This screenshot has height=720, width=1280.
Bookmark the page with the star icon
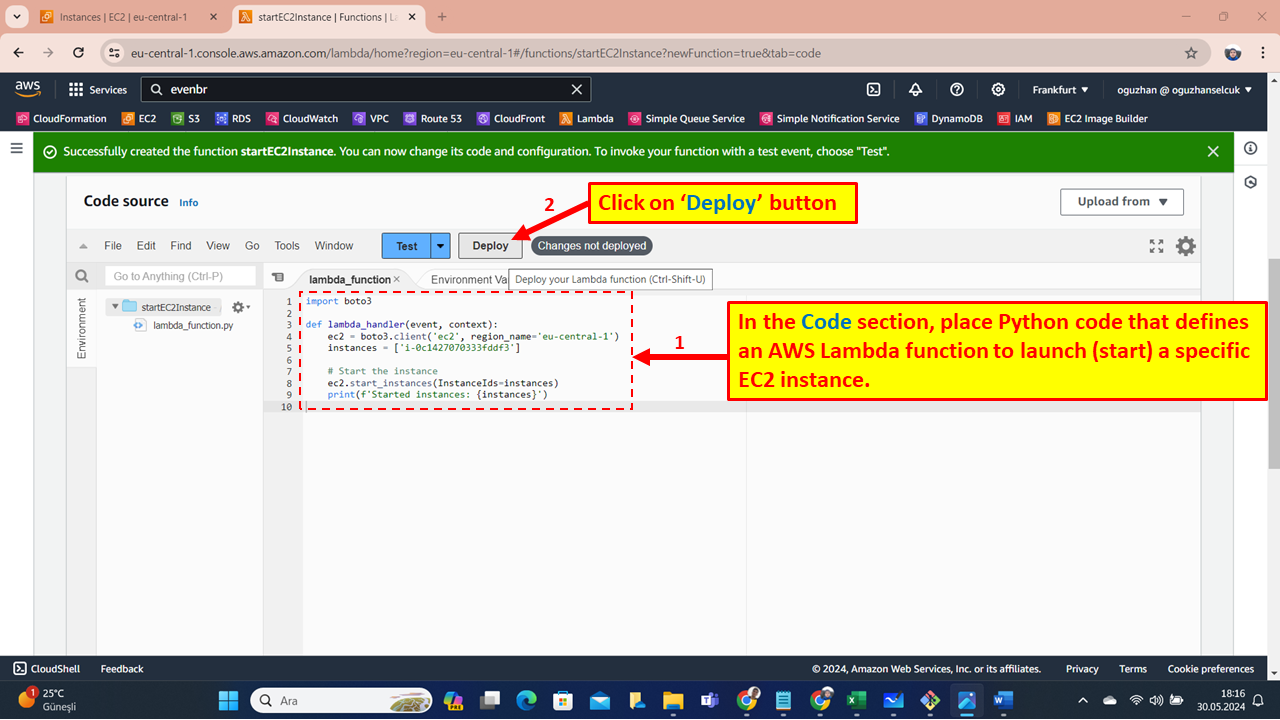tap(1191, 53)
